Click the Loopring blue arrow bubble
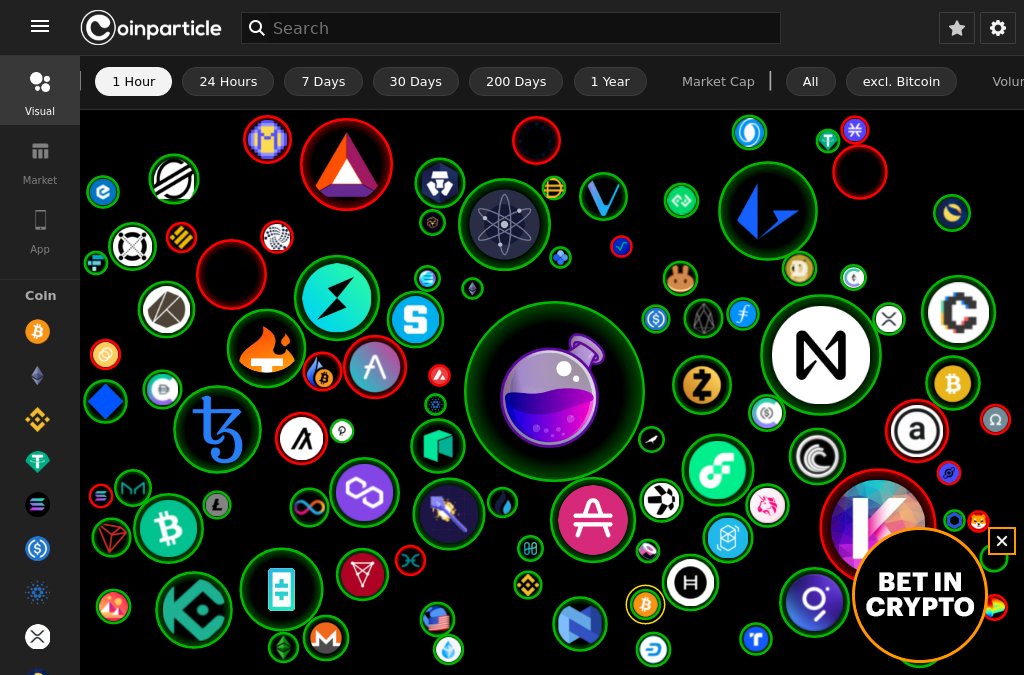The image size is (1024, 675). pyautogui.click(x=767, y=211)
